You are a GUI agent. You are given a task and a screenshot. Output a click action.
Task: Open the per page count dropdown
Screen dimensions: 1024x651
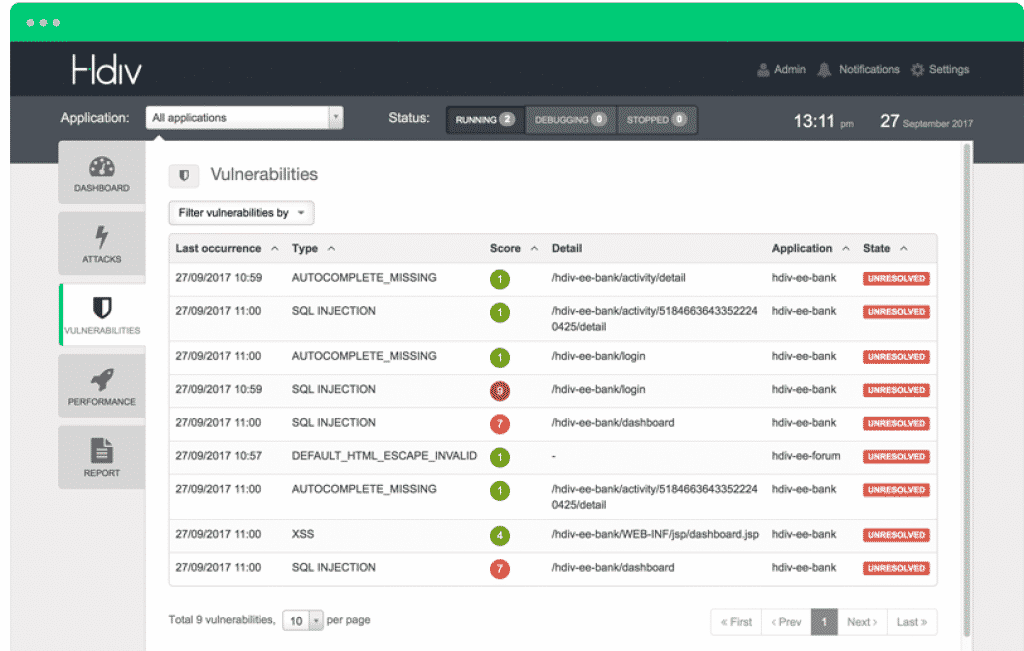pos(303,620)
